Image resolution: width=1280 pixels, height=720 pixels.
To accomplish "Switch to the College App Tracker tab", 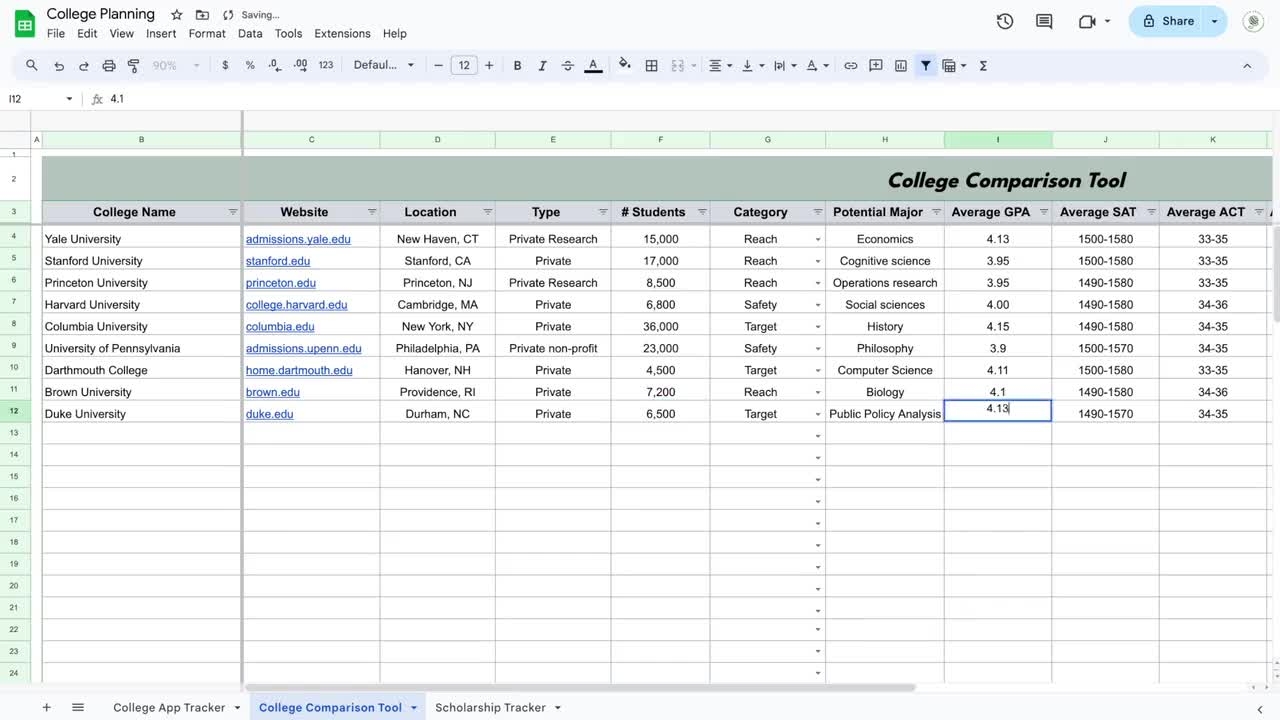I will click(x=168, y=707).
